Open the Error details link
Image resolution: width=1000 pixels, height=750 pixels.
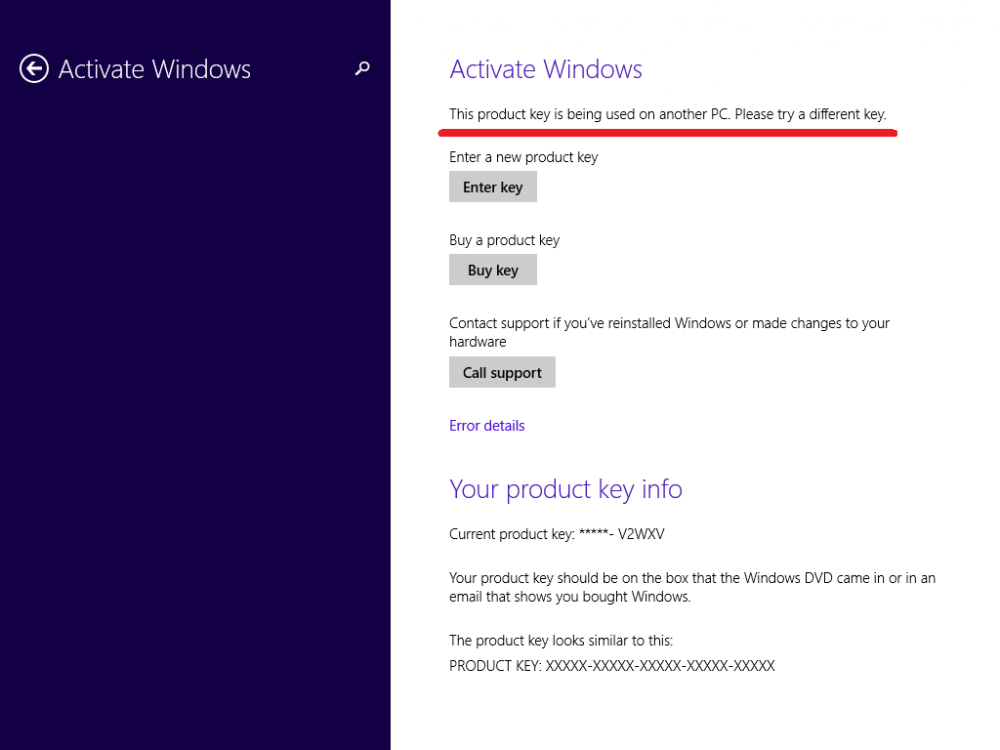coord(487,425)
